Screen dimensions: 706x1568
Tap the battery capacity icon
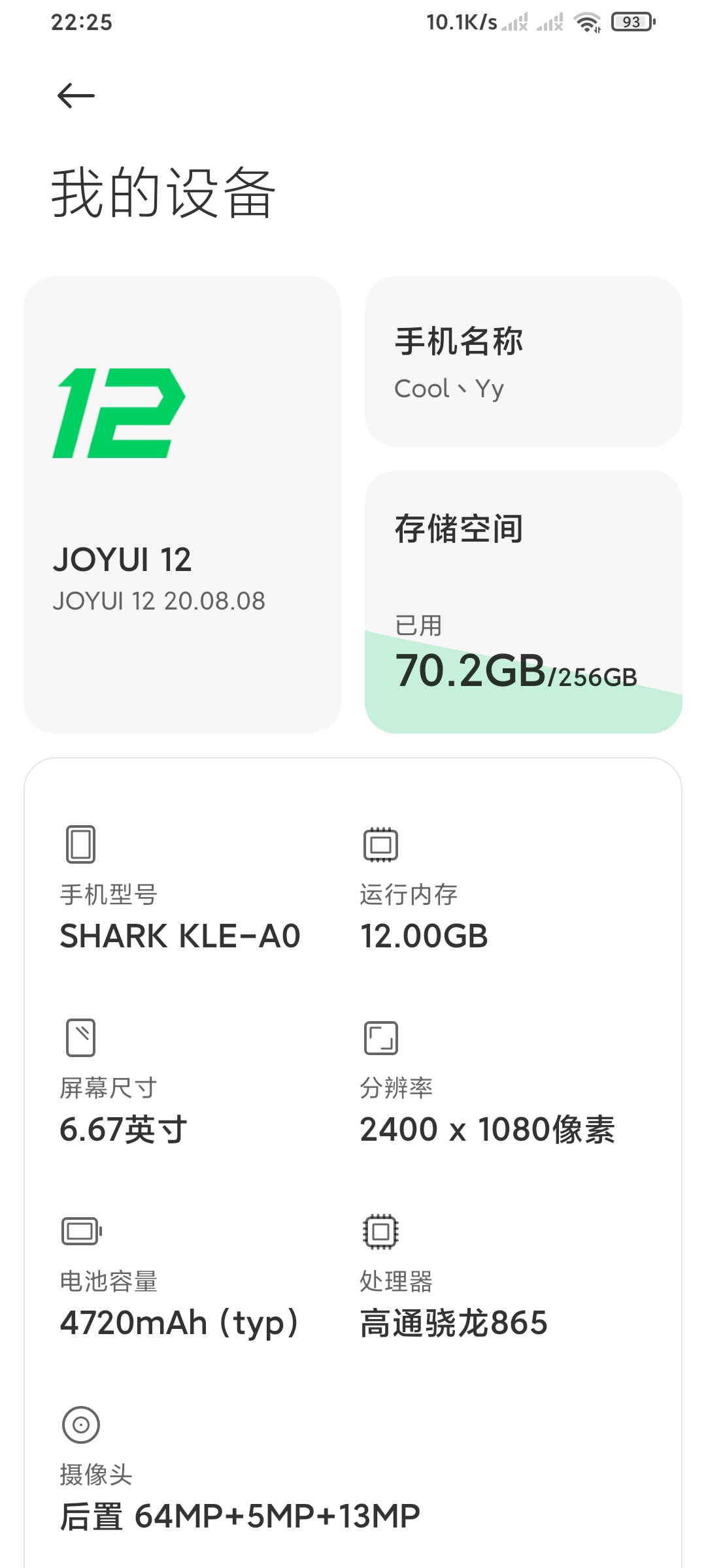(x=82, y=1231)
